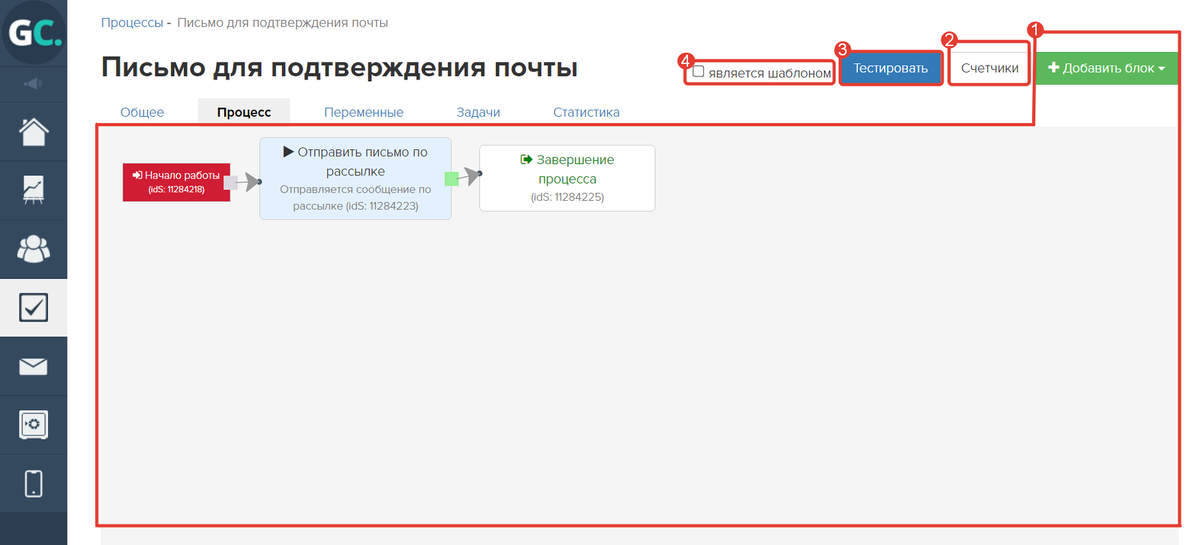1200x545 pixels.
Task: Toggle the 'является шаблоном' checkbox
Action: coord(698,72)
